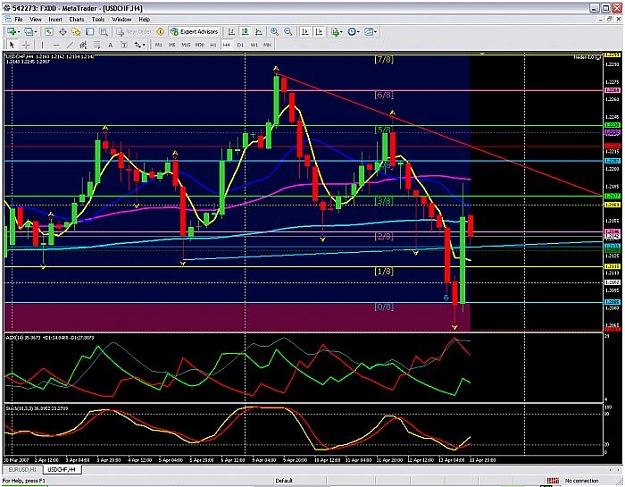Select the Text 'A' drawing tool
625x487 pixels.
click(x=110, y=45)
